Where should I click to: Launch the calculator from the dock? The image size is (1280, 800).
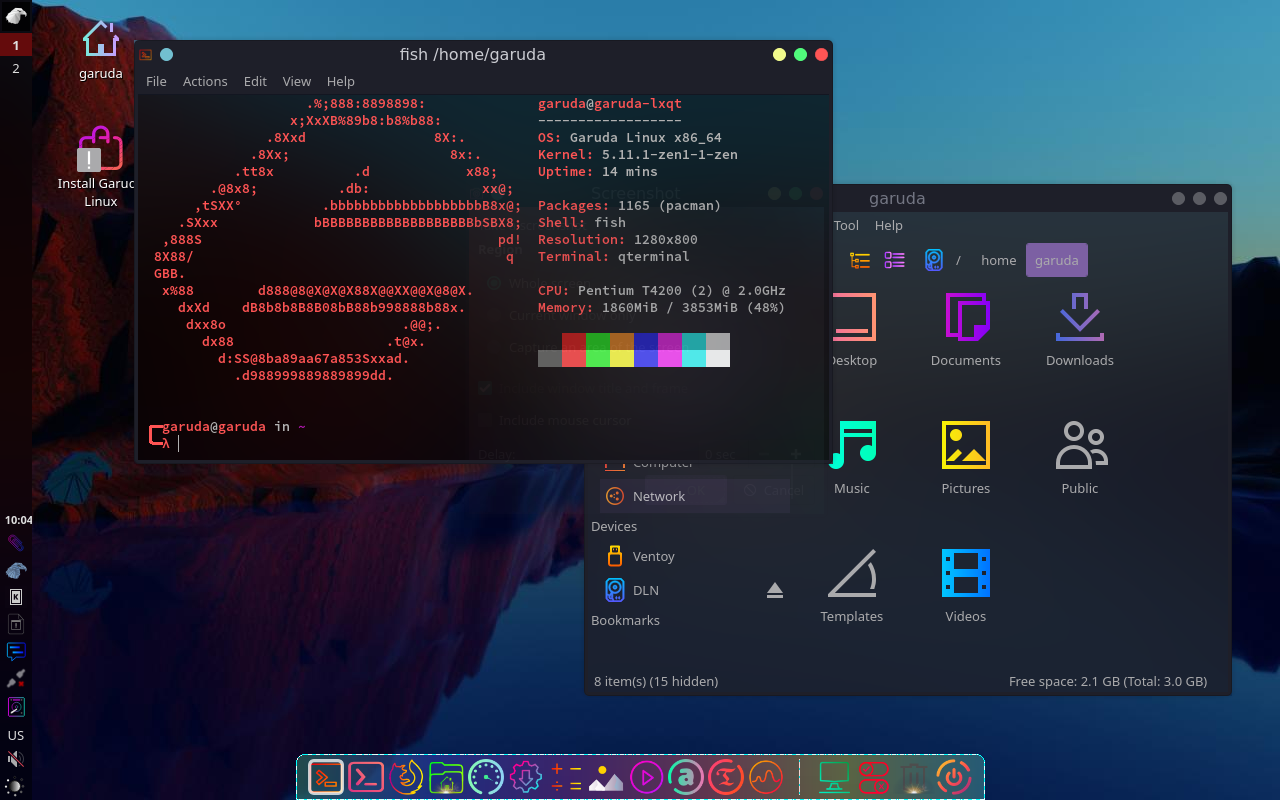click(x=566, y=777)
